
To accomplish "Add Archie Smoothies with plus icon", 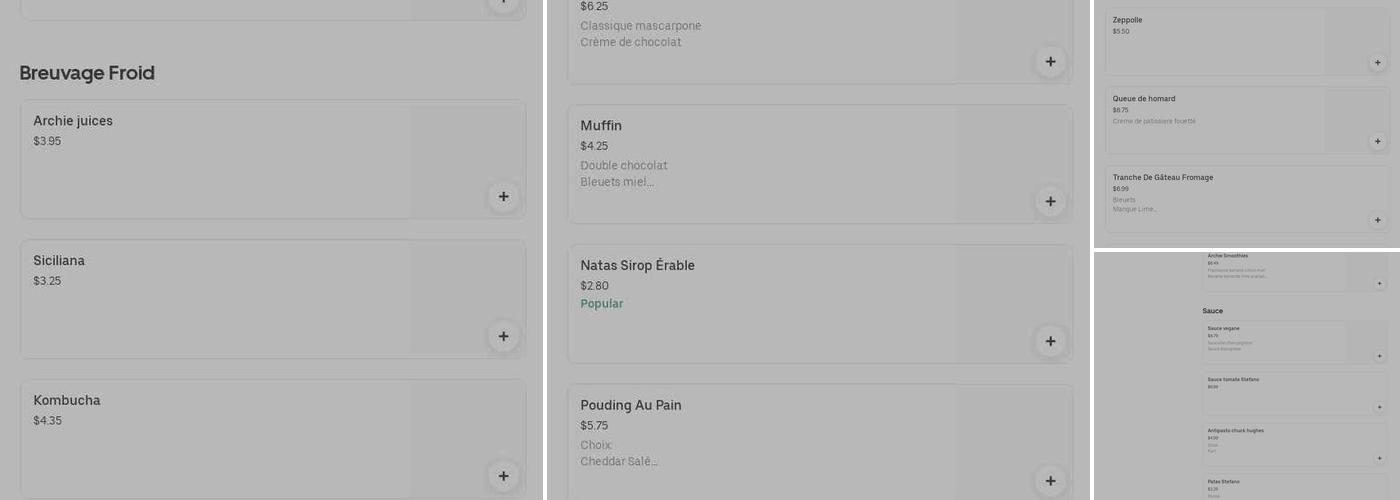I will point(1379,284).
